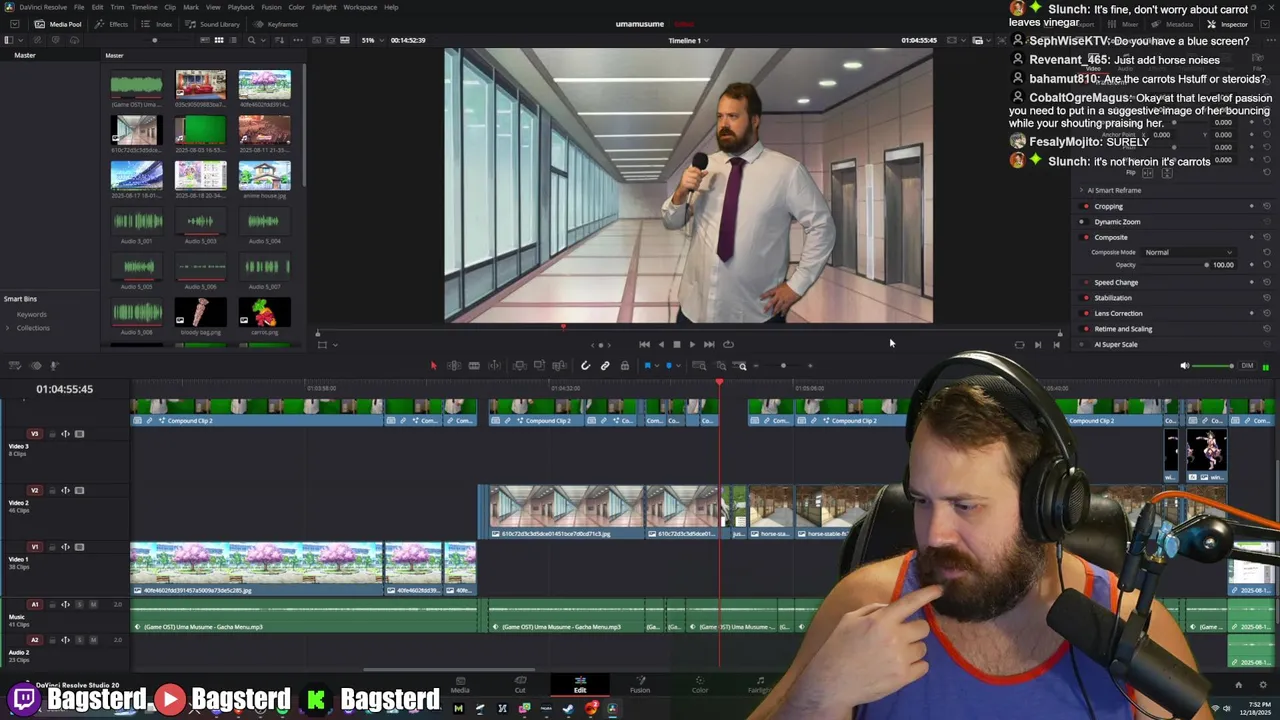The image size is (1280, 720).
Task: Expand the Stabilization inspector section
Action: coord(1113,298)
